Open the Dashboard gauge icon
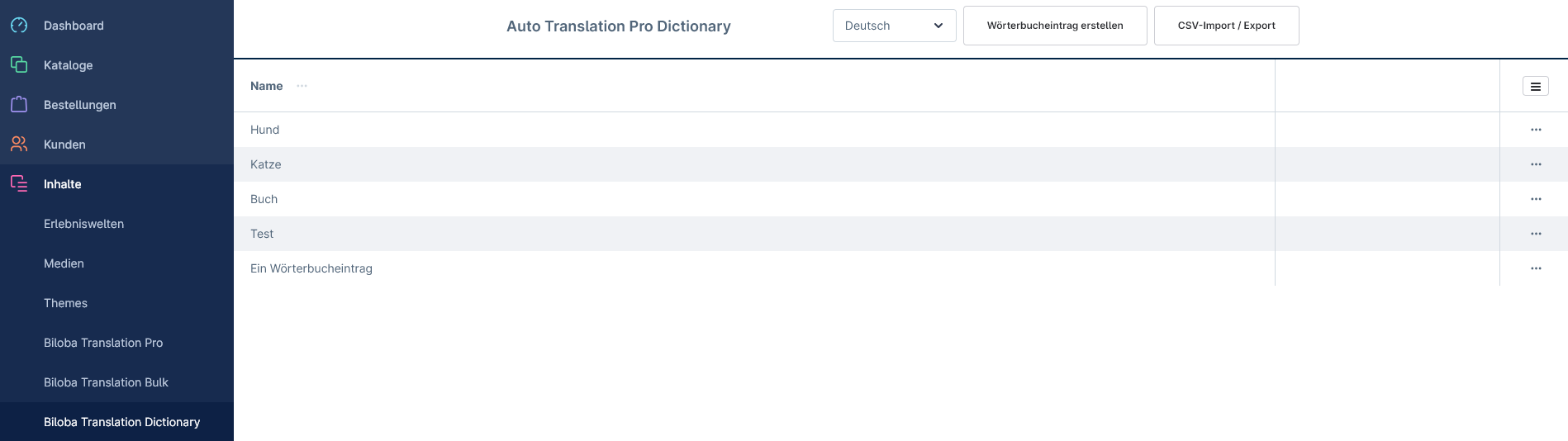The height and width of the screenshot is (441, 1568). tap(19, 26)
